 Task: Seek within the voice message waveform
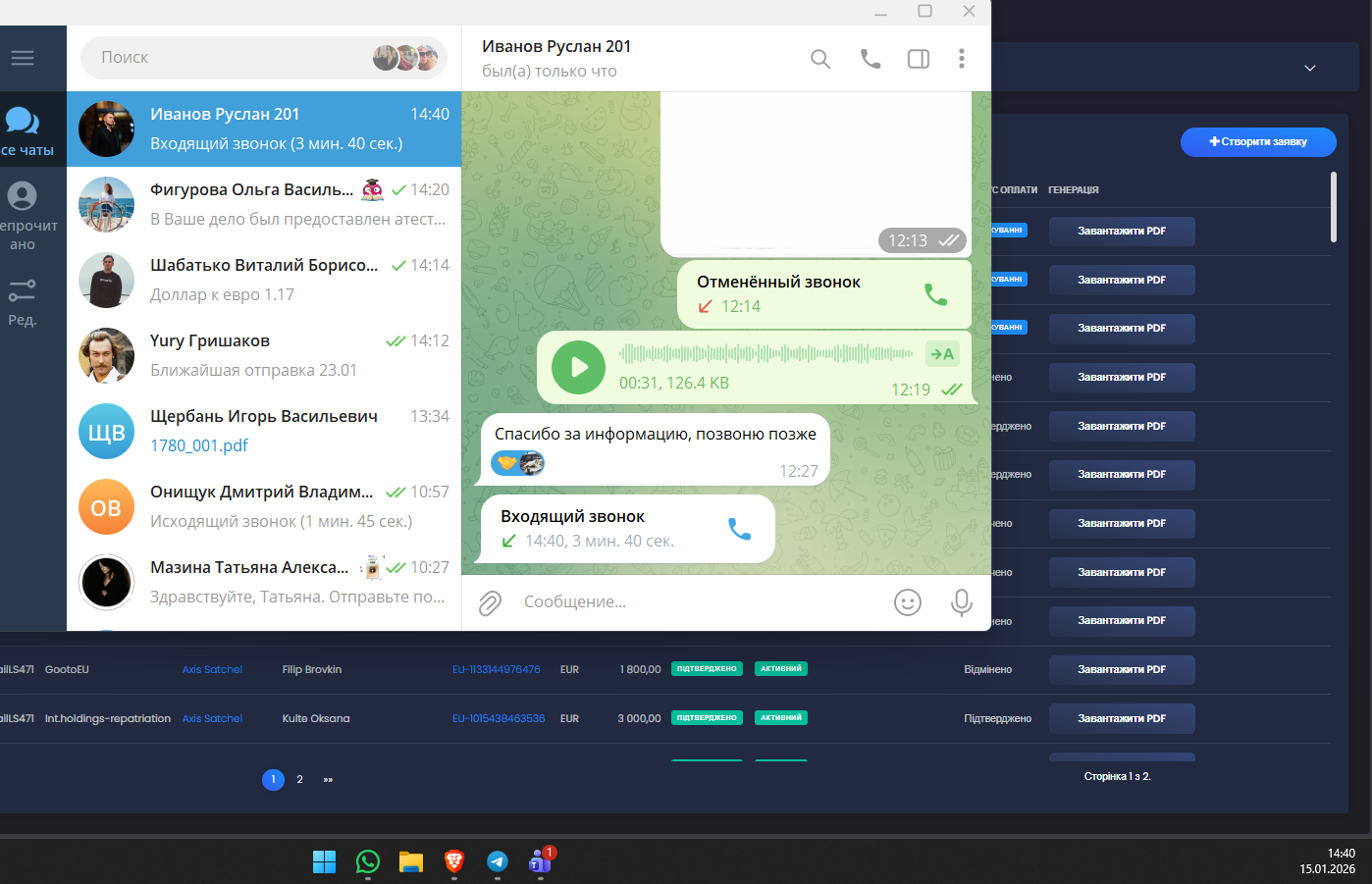(x=765, y=353)
